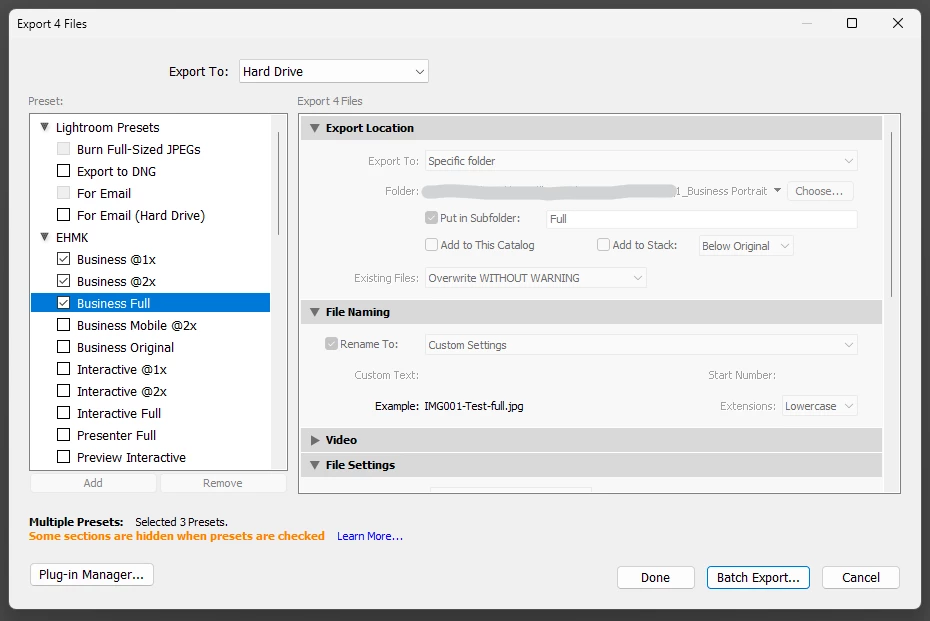Tick the Presenter Full preset checkbox
The width and height of the screenshot is (930, 621).
[x=63, y=434]
